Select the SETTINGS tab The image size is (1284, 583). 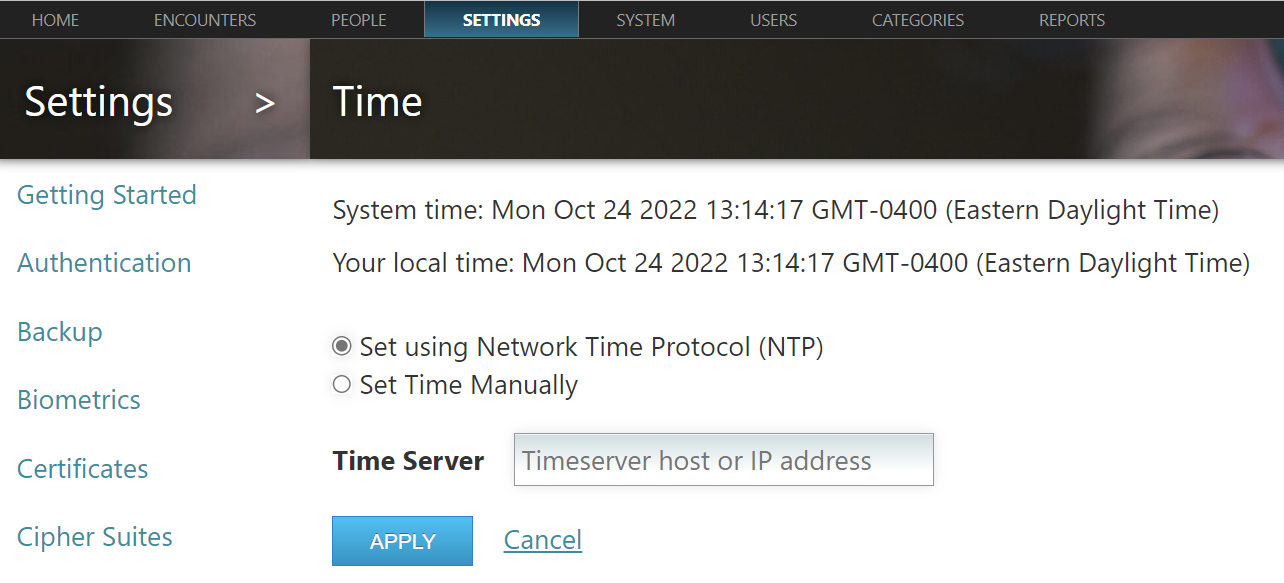click(x=502, y=20)
